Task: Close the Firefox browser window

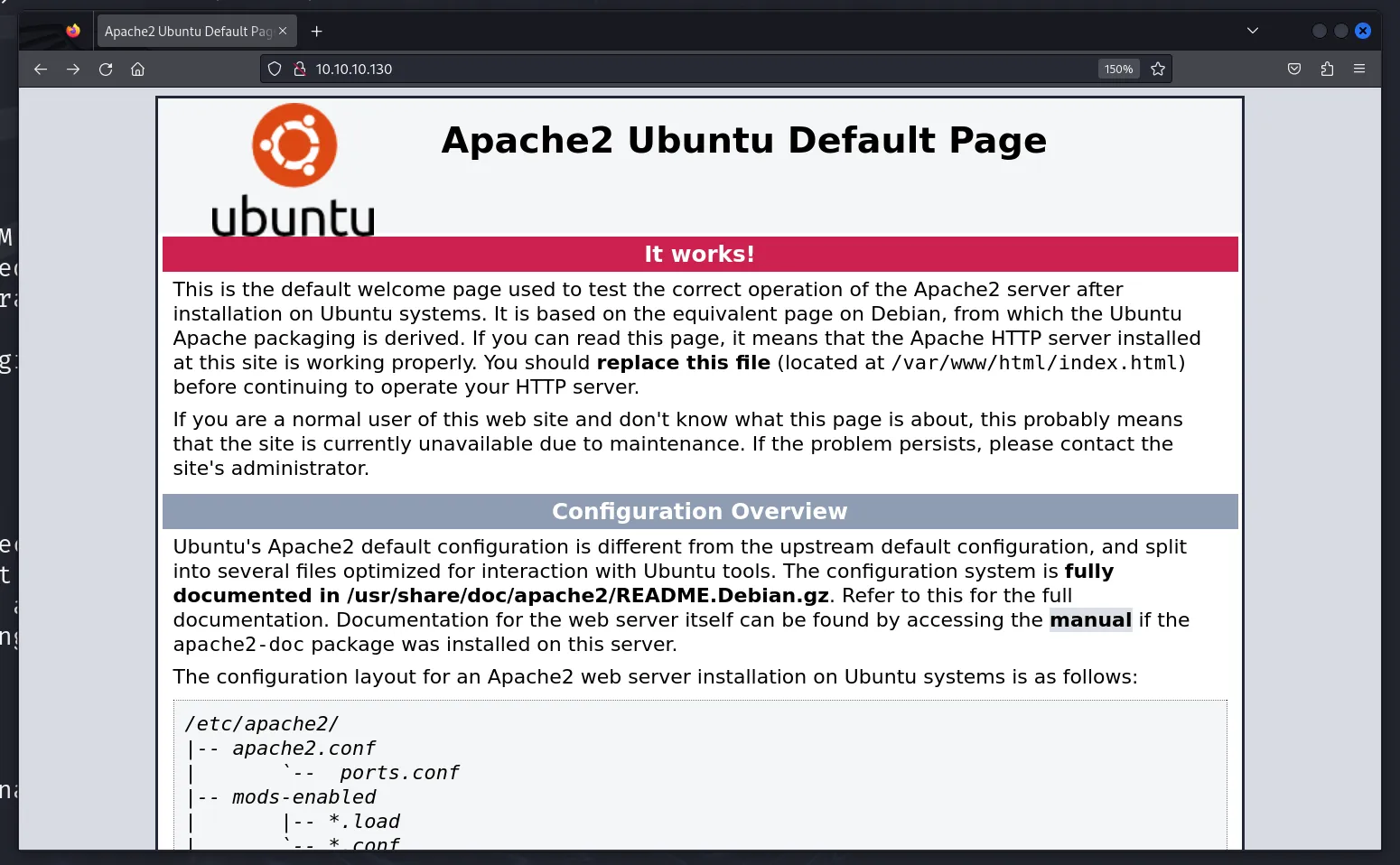Action: click(1363, 31)
